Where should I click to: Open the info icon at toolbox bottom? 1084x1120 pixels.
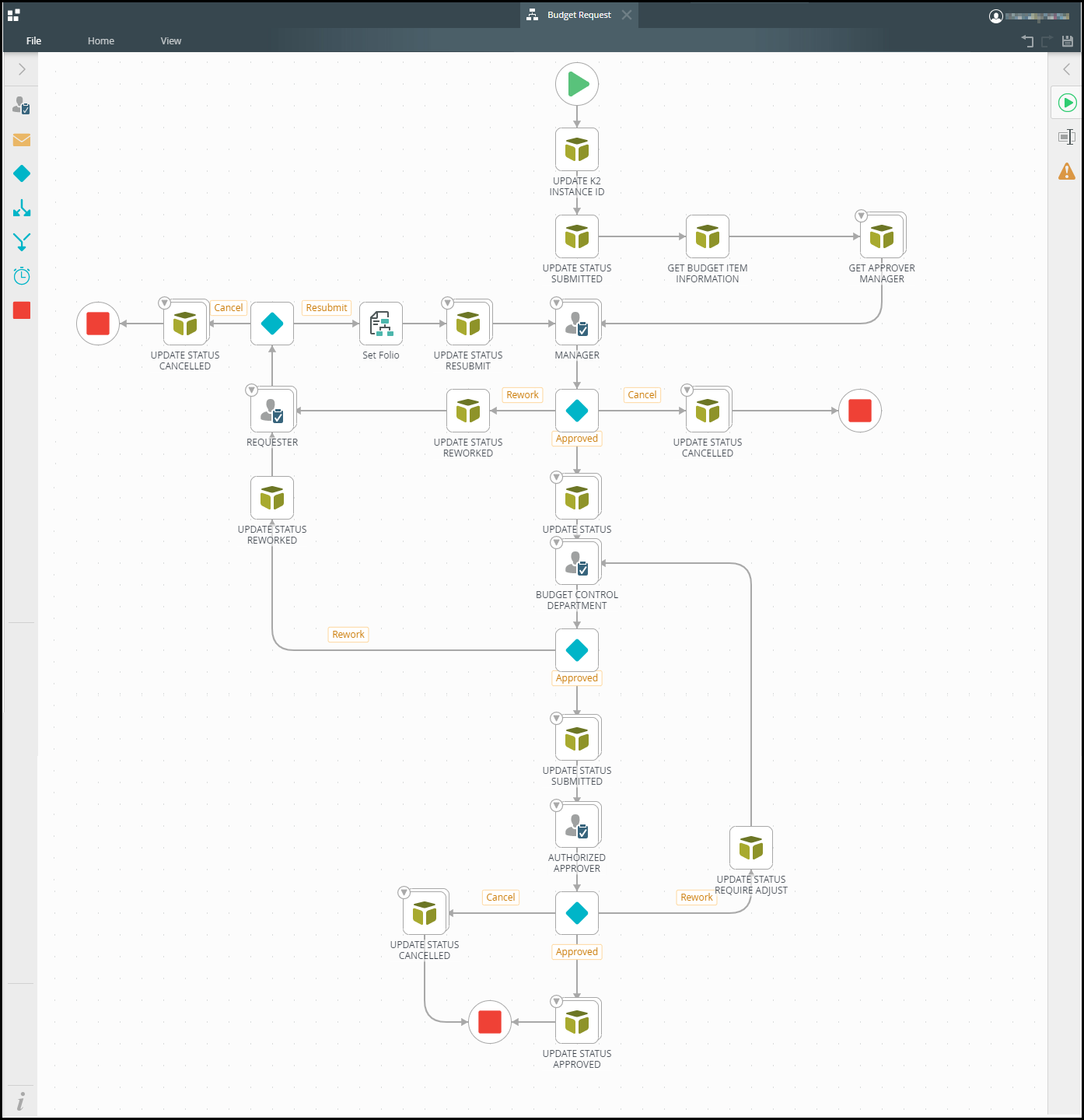pyautogui.click(x=21, y=1101)
